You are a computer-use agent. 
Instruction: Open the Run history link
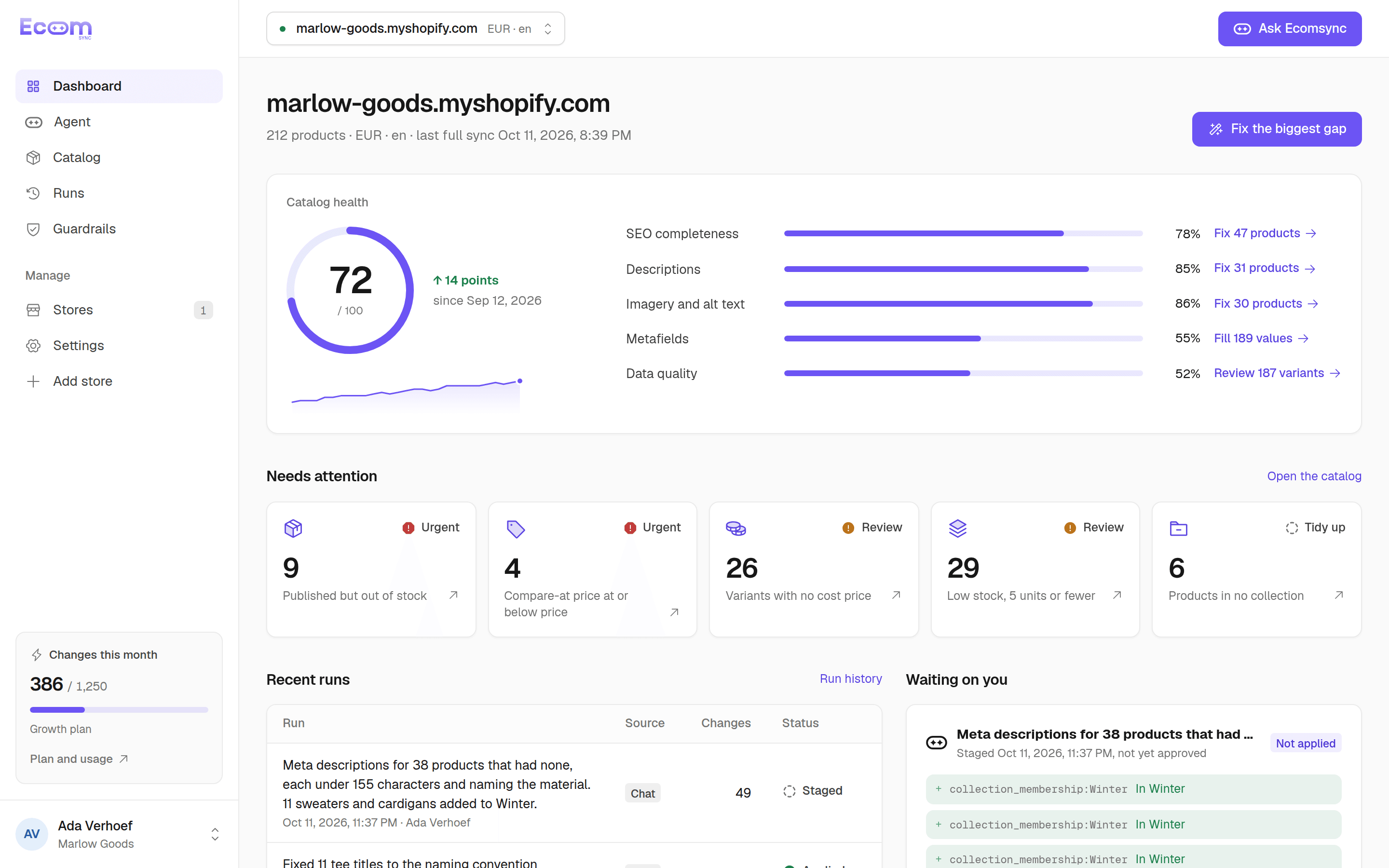[x=851, y=679]
